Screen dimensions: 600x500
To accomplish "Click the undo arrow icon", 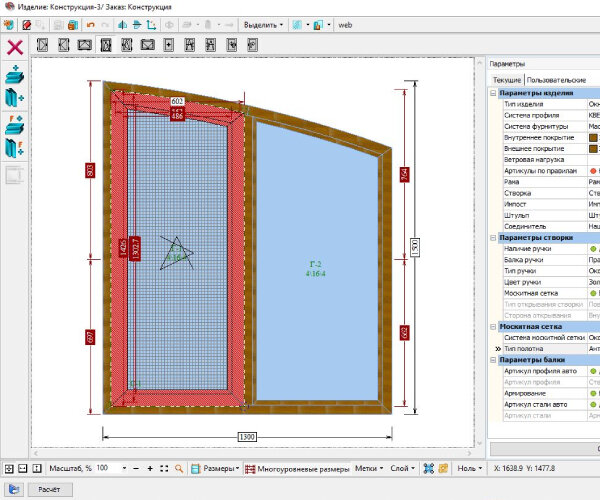I will (x=91, y=25).
